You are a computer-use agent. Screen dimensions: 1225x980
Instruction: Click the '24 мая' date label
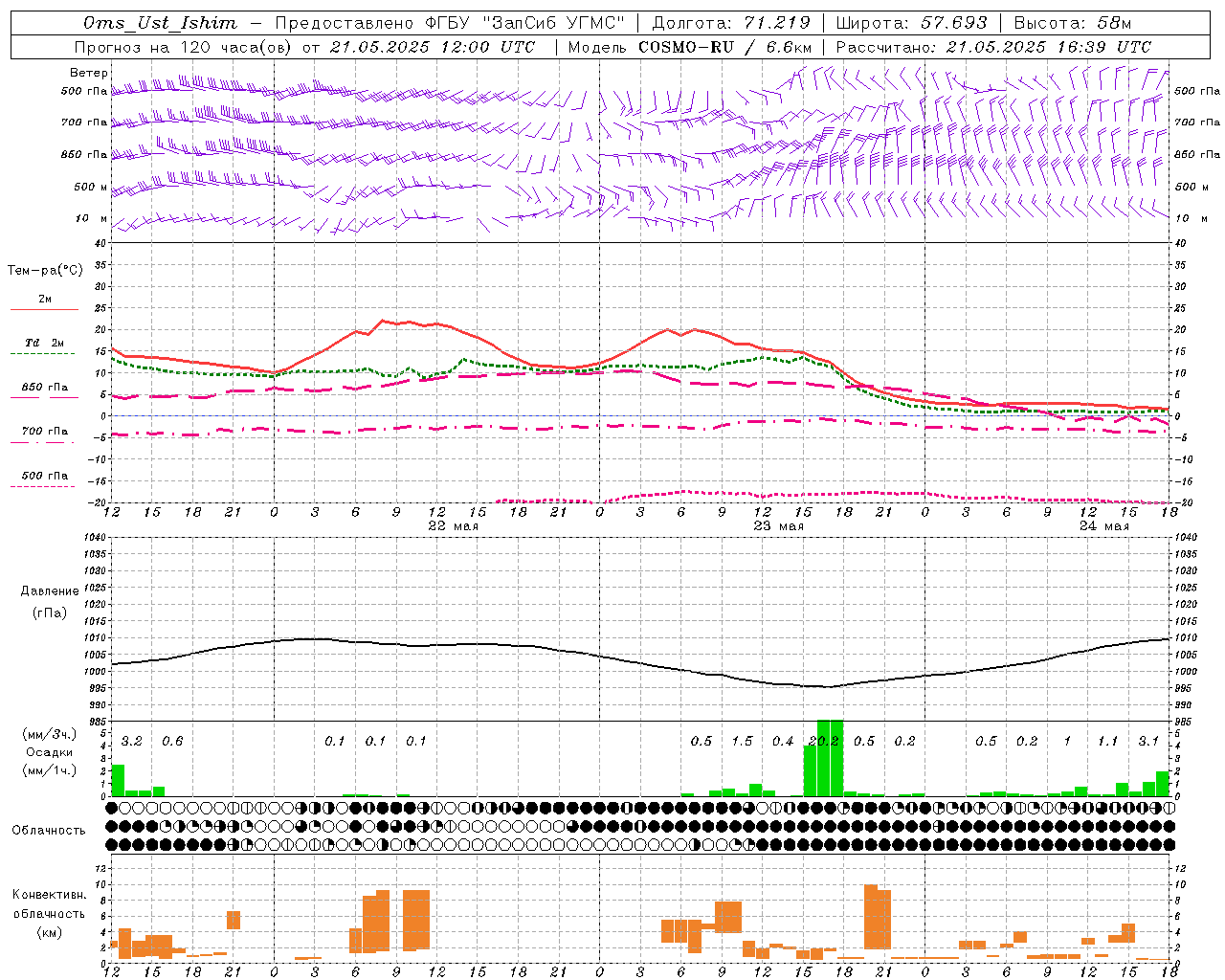point(1104,525)
